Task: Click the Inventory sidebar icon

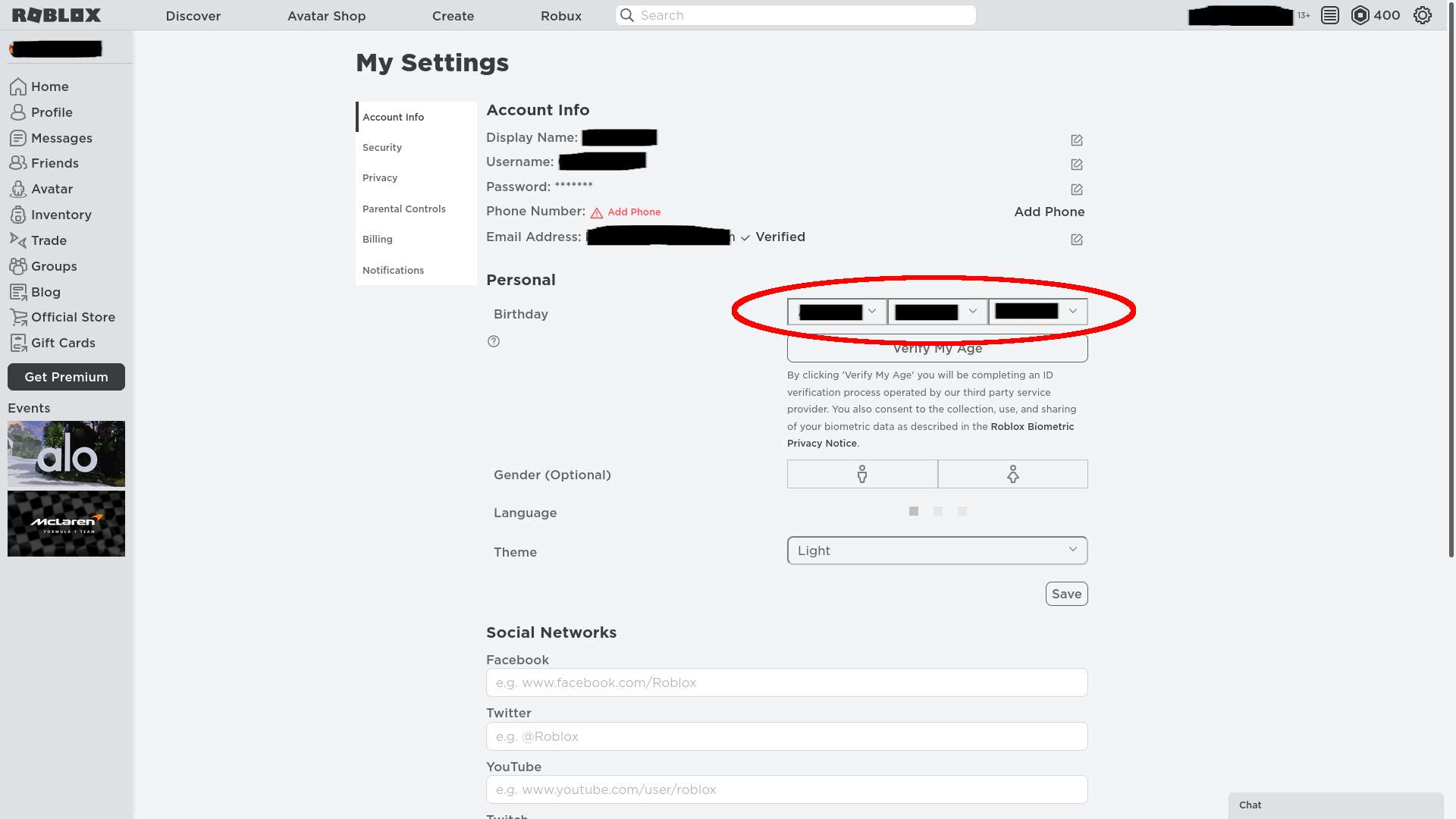Action: 18,215
